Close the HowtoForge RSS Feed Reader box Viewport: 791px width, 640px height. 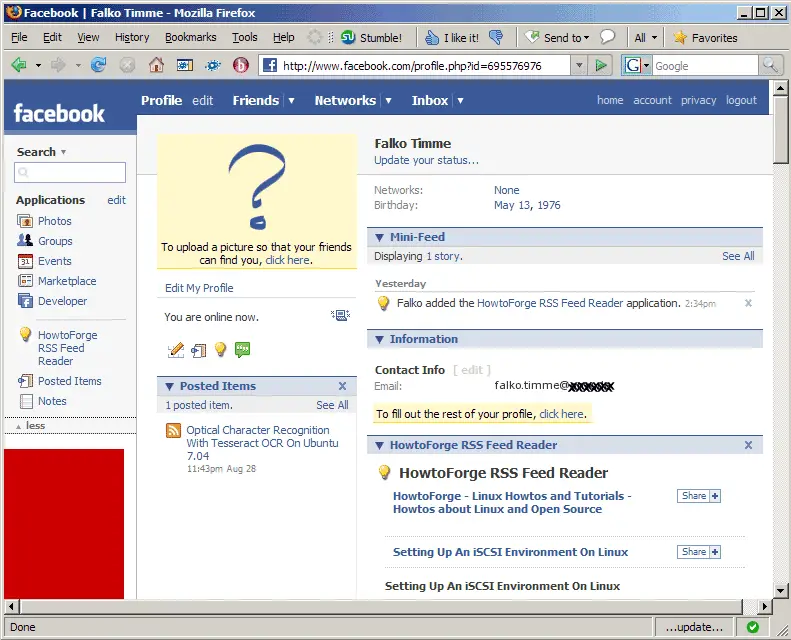[749, 445]
